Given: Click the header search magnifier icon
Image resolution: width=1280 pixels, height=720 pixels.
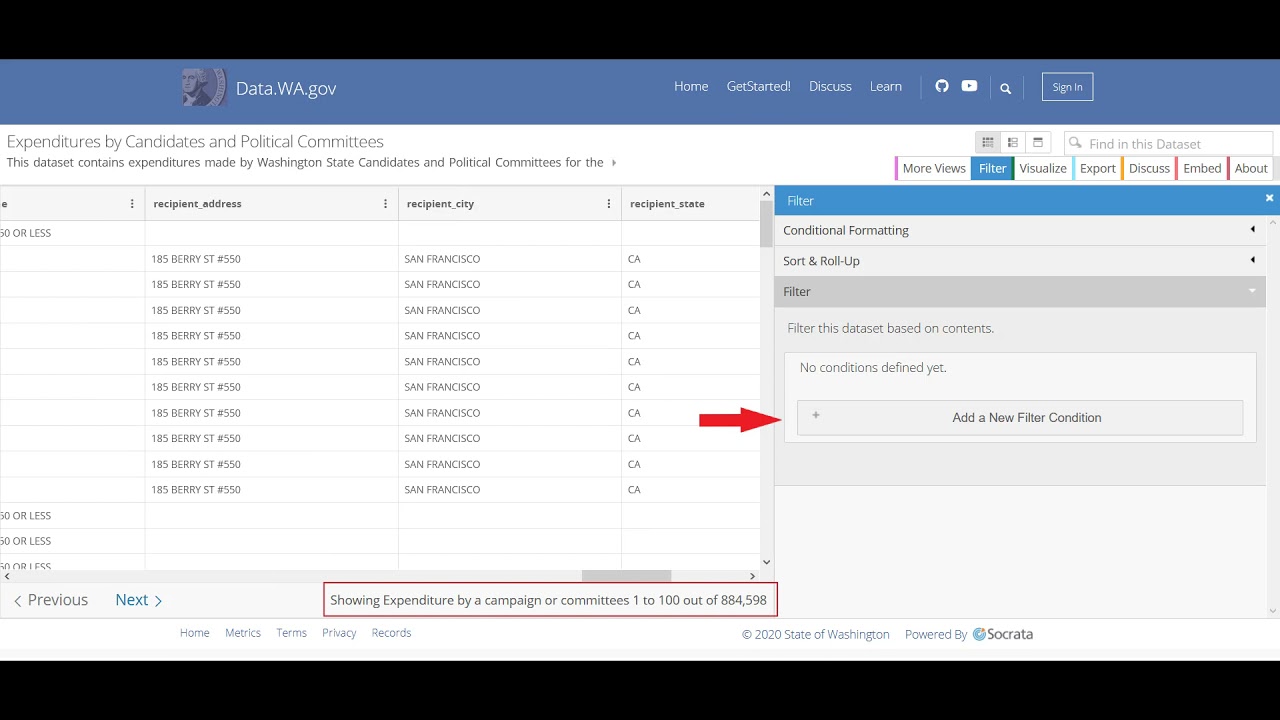Looking at the screenshot, I should pyautogui.click(x=1005, y=88).
